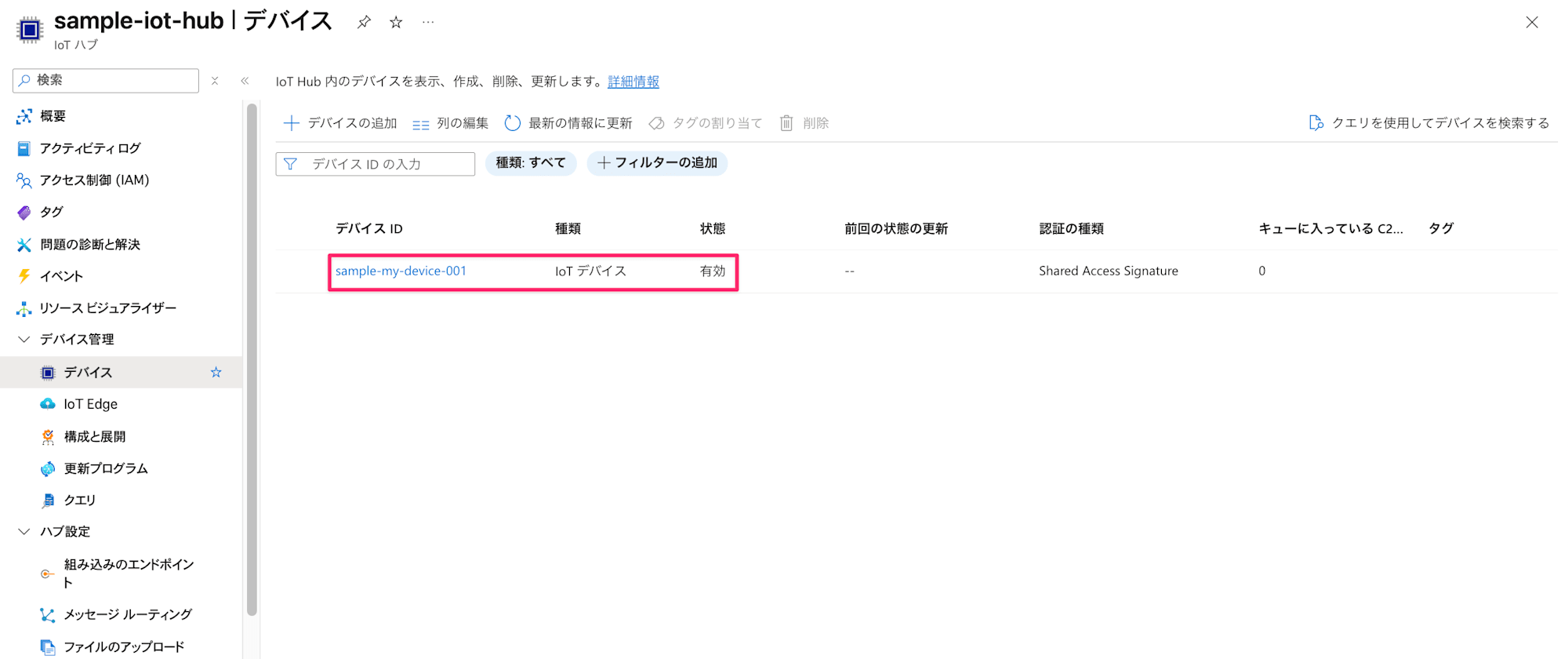Screen dimensions: 1568x659
Task: Sort by the デバイス ID column header
Action: 369,228
